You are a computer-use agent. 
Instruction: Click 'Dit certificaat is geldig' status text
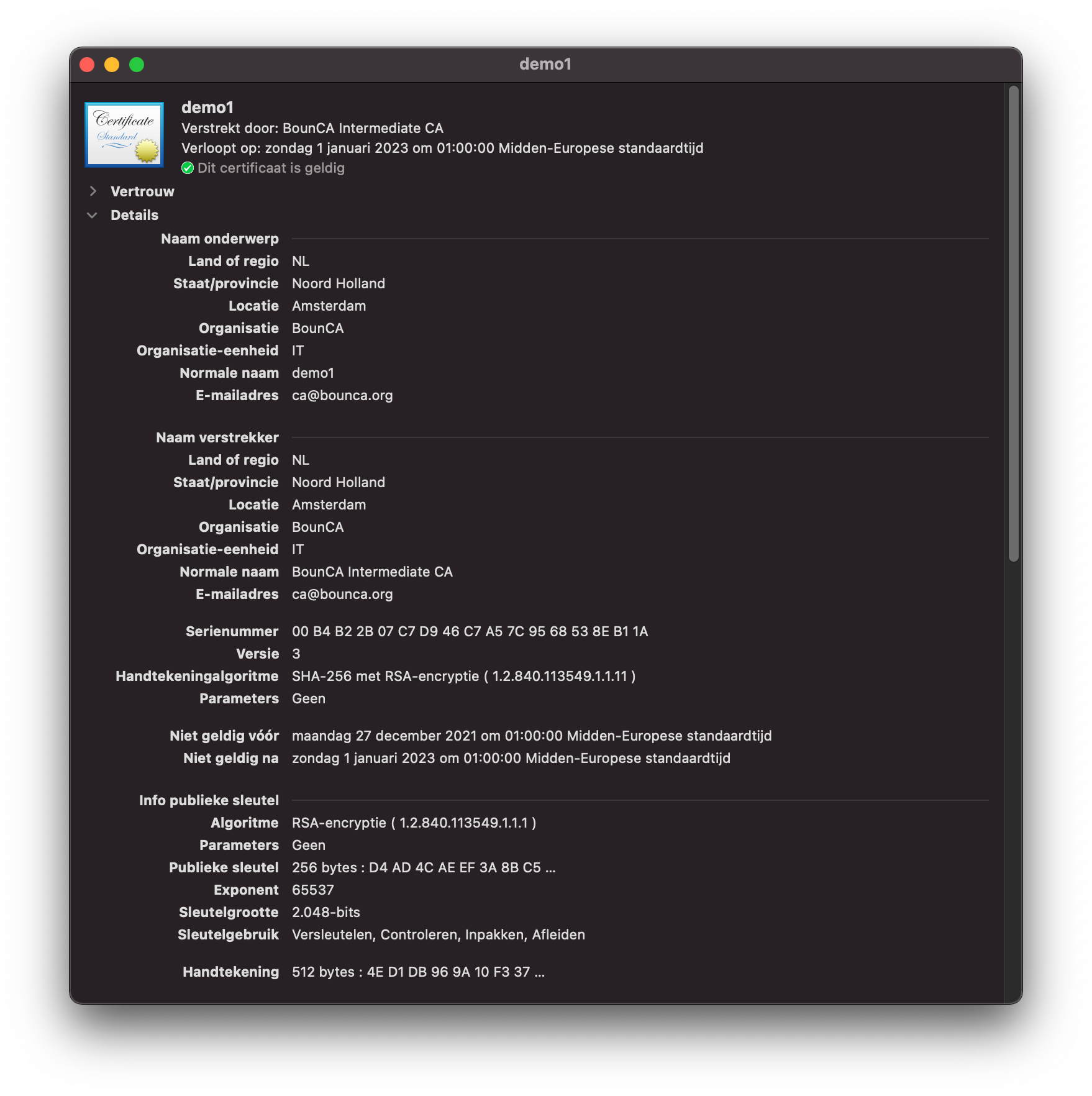pos(271,168)
